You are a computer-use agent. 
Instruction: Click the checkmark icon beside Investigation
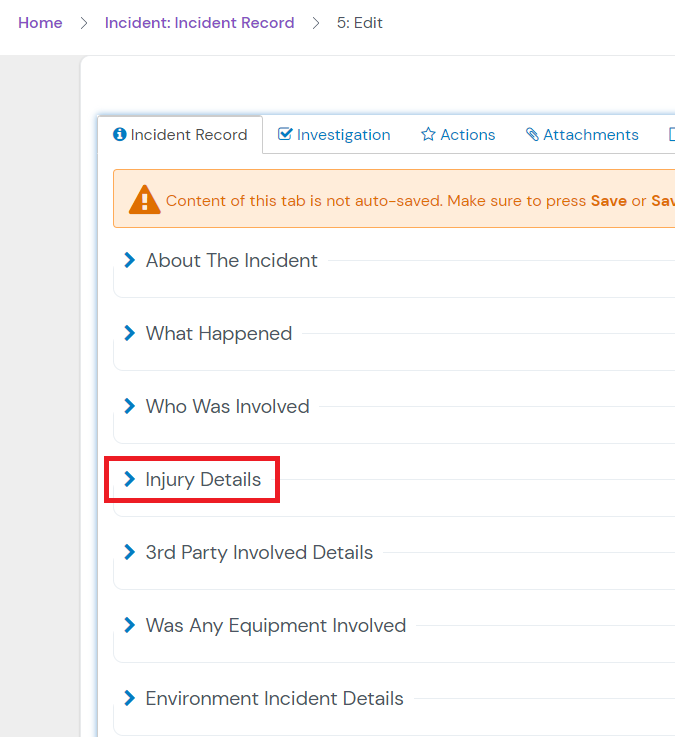[285, 135]
